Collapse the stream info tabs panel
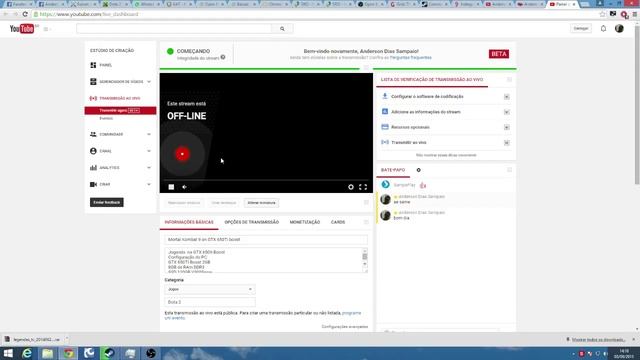This screenshot has height=360, width=640. coord(366,222)
